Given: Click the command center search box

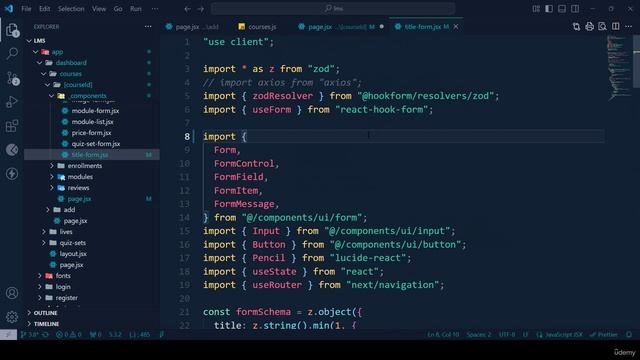Looking at the screenshot, I should 333,9.
